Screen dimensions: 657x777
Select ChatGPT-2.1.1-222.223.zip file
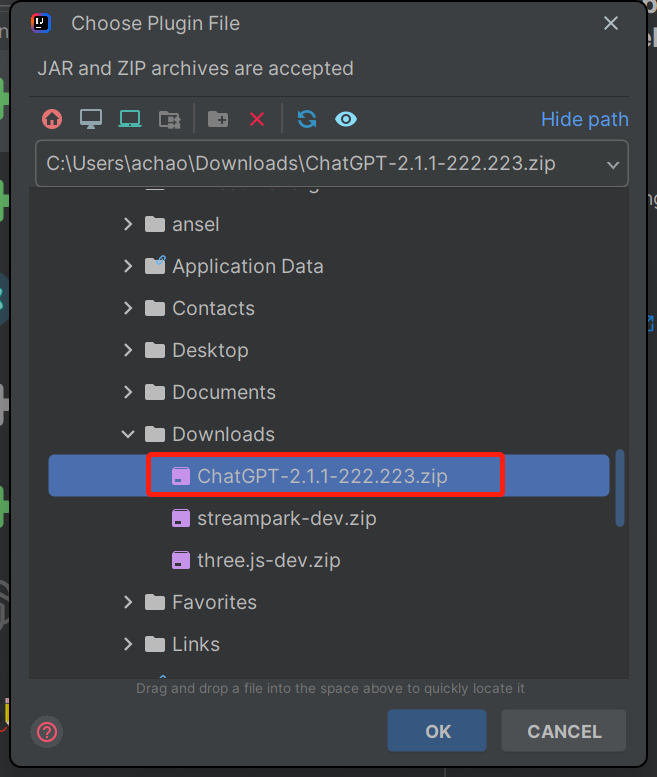pos(322,476)
